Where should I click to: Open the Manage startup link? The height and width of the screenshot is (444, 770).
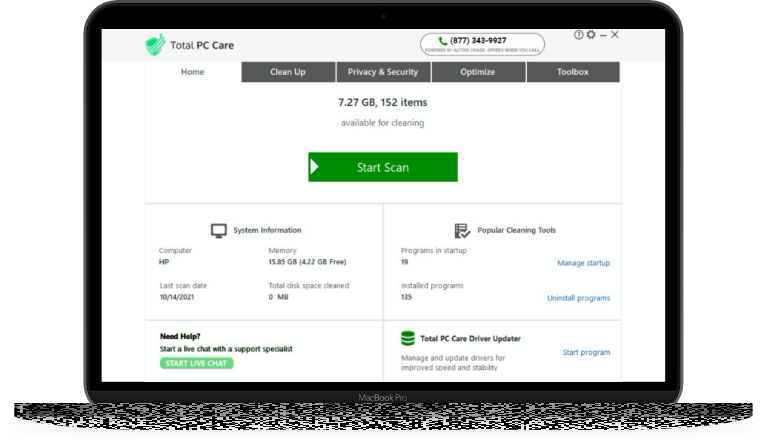(x=583, y=263)
